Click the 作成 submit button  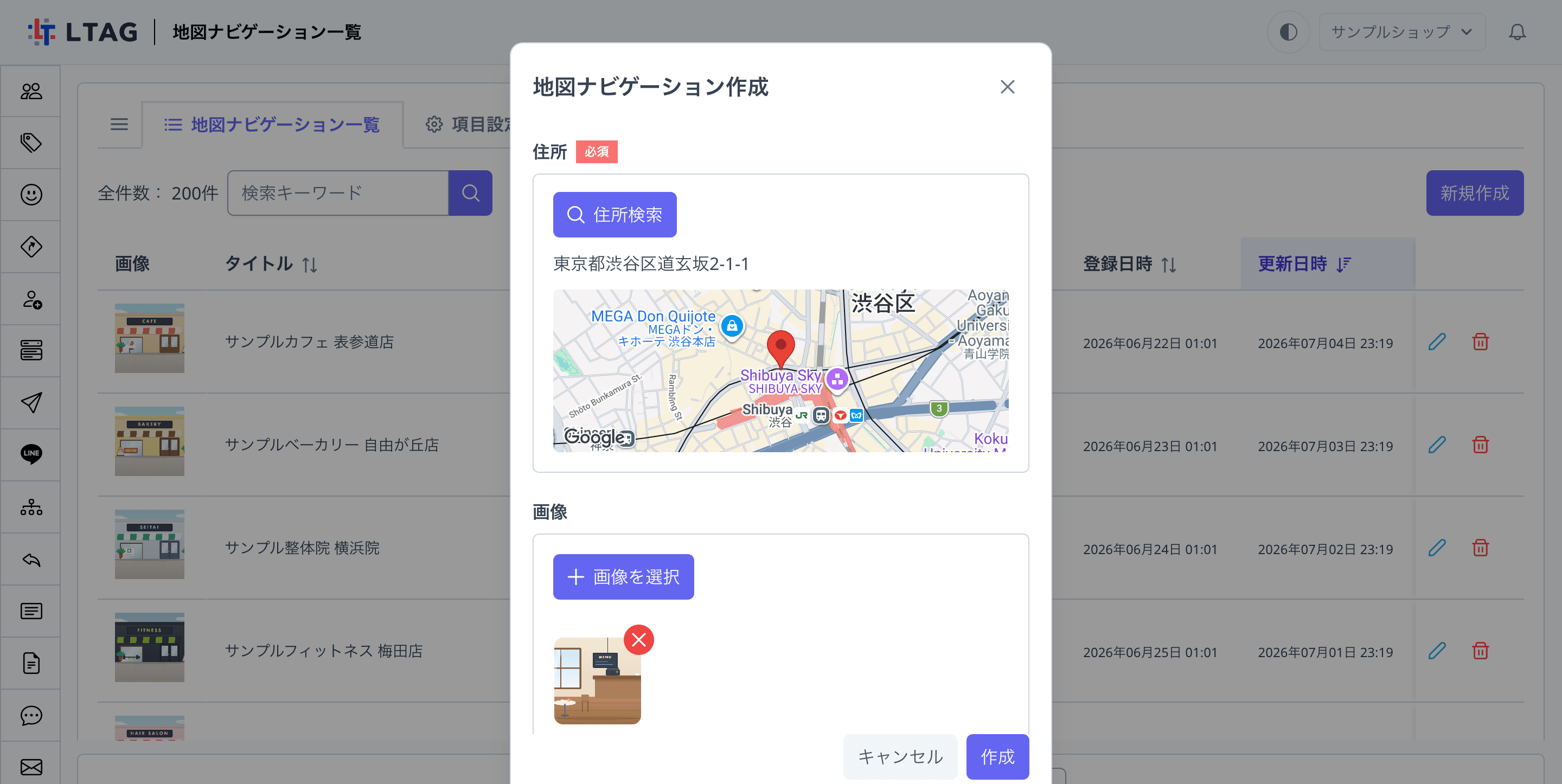(x=997, y=757)
